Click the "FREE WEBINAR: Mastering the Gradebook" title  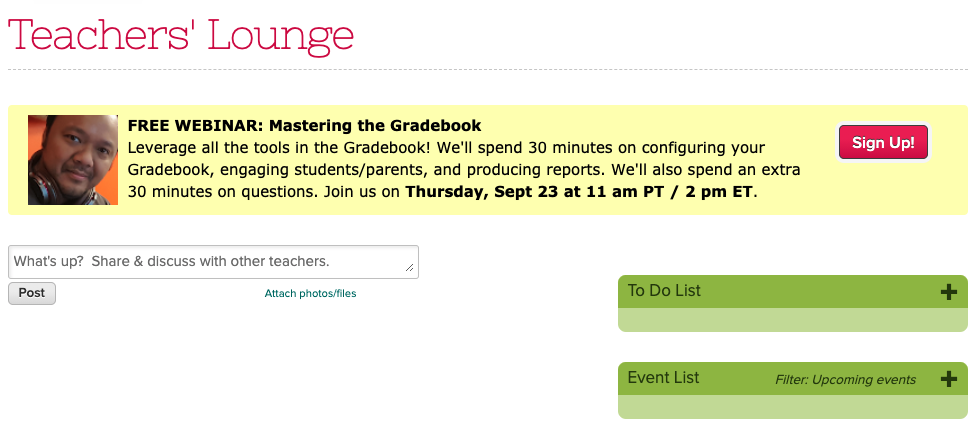coord(305,126)
